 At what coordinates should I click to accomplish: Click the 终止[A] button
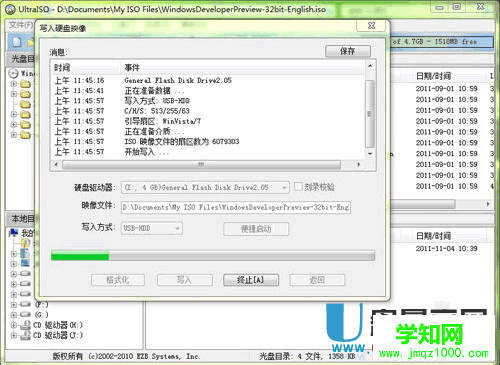click(251, 280)
